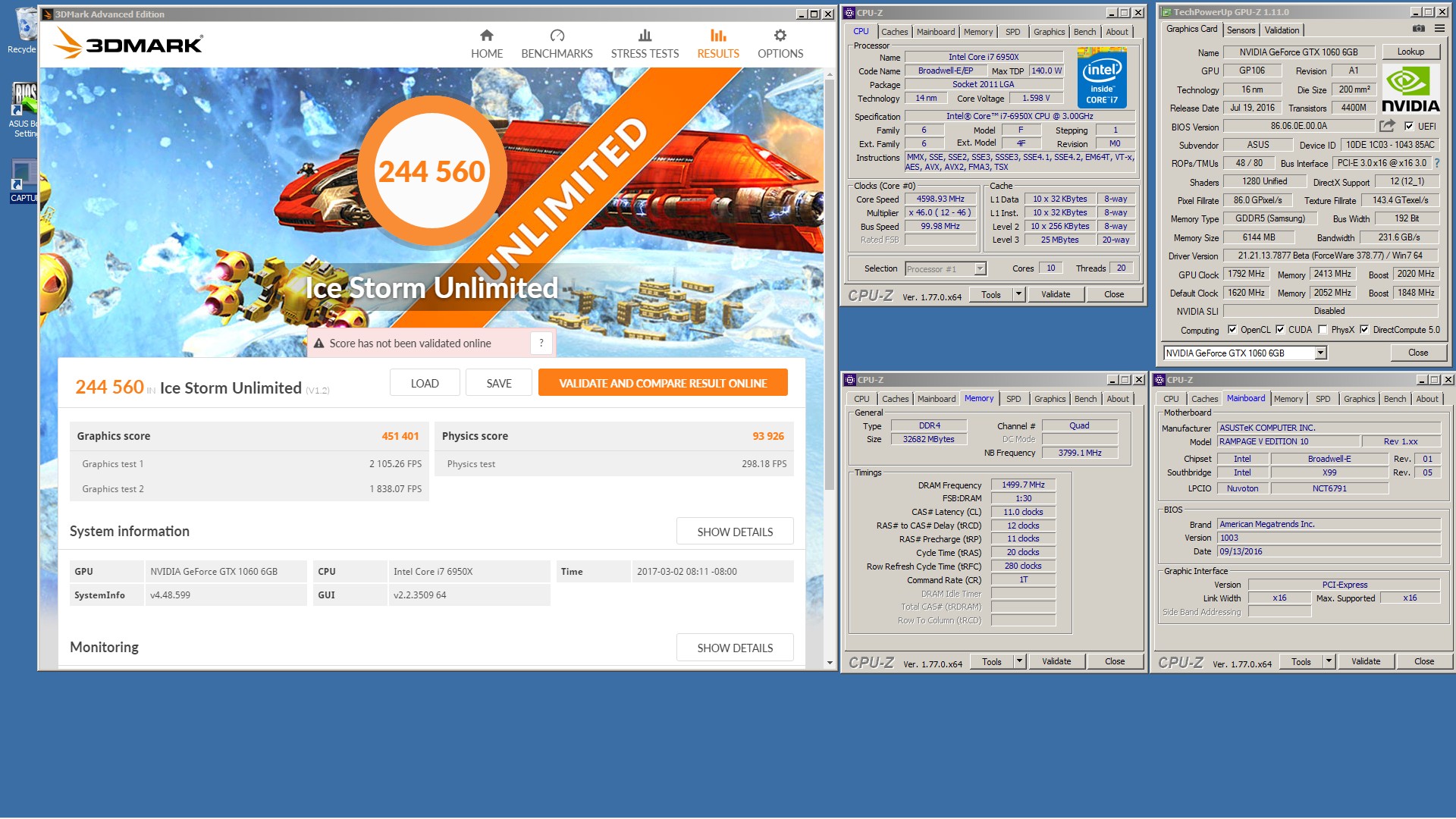This screenshot has width=1456, height=819.
Task: Click the LOAD result button
Action: click(x=425, y=383)
